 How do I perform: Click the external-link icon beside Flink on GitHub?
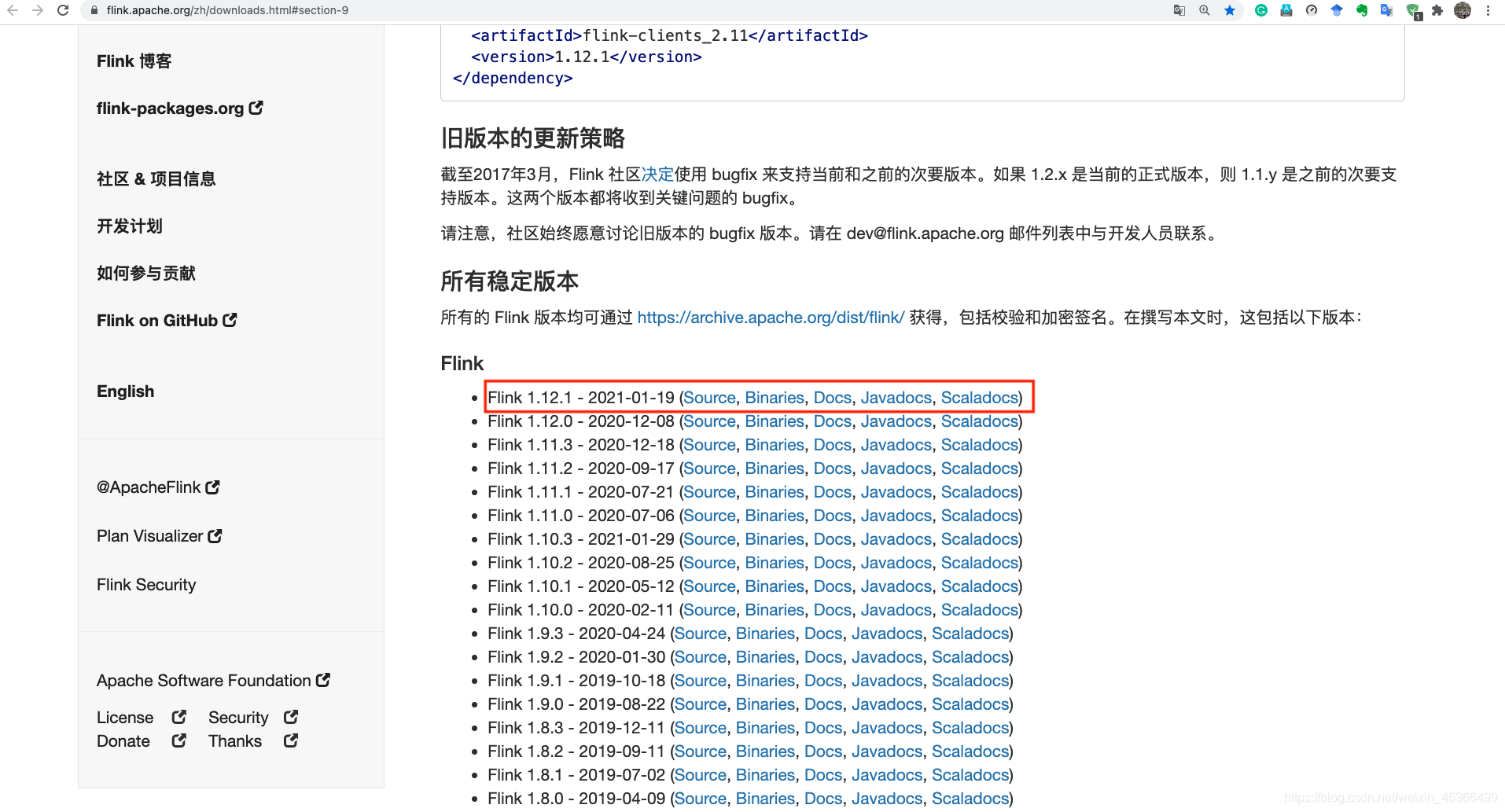tap(230, 320)
